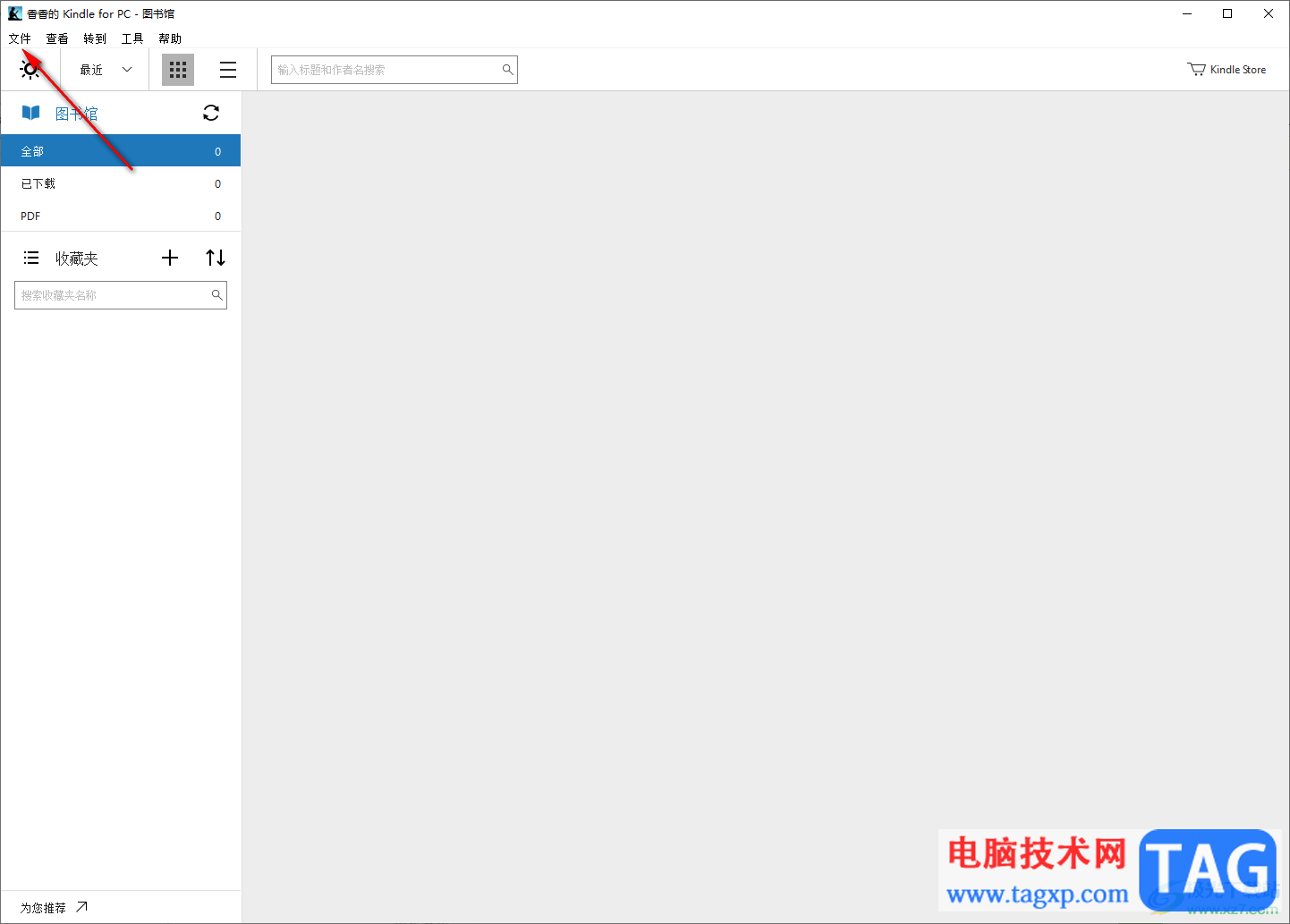Close the Kindle for PC window
This screenshot has height=924, width=1290.
pos(1269,13)
